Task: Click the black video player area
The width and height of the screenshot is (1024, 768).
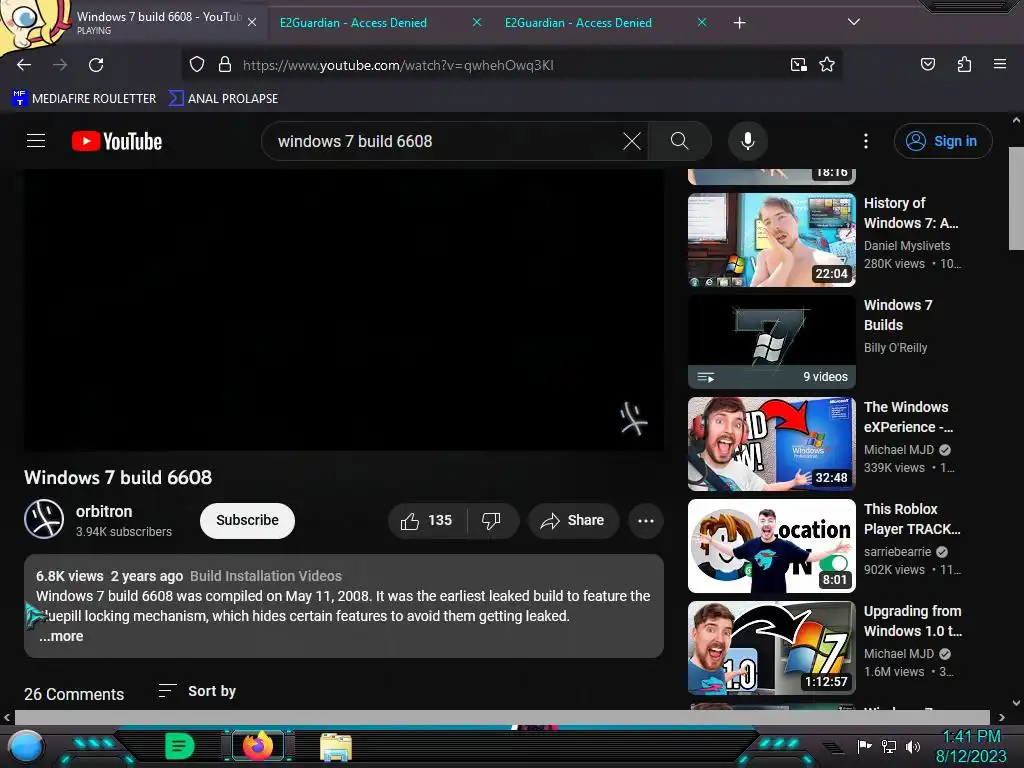Action: pyautogui.click(x=344, y=310)
